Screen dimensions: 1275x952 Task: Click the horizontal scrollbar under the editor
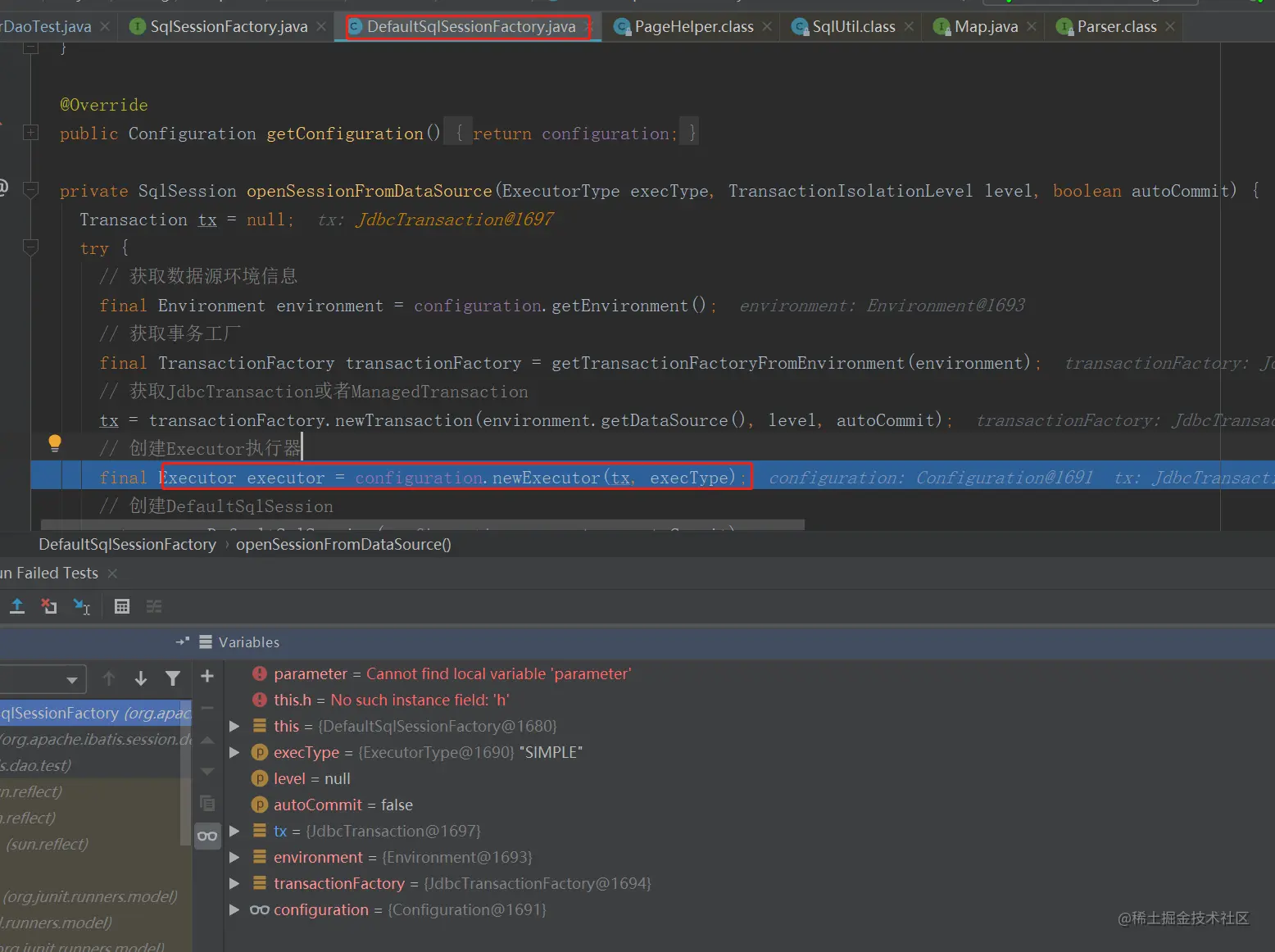pyautogui.click(x=423, y=524)
